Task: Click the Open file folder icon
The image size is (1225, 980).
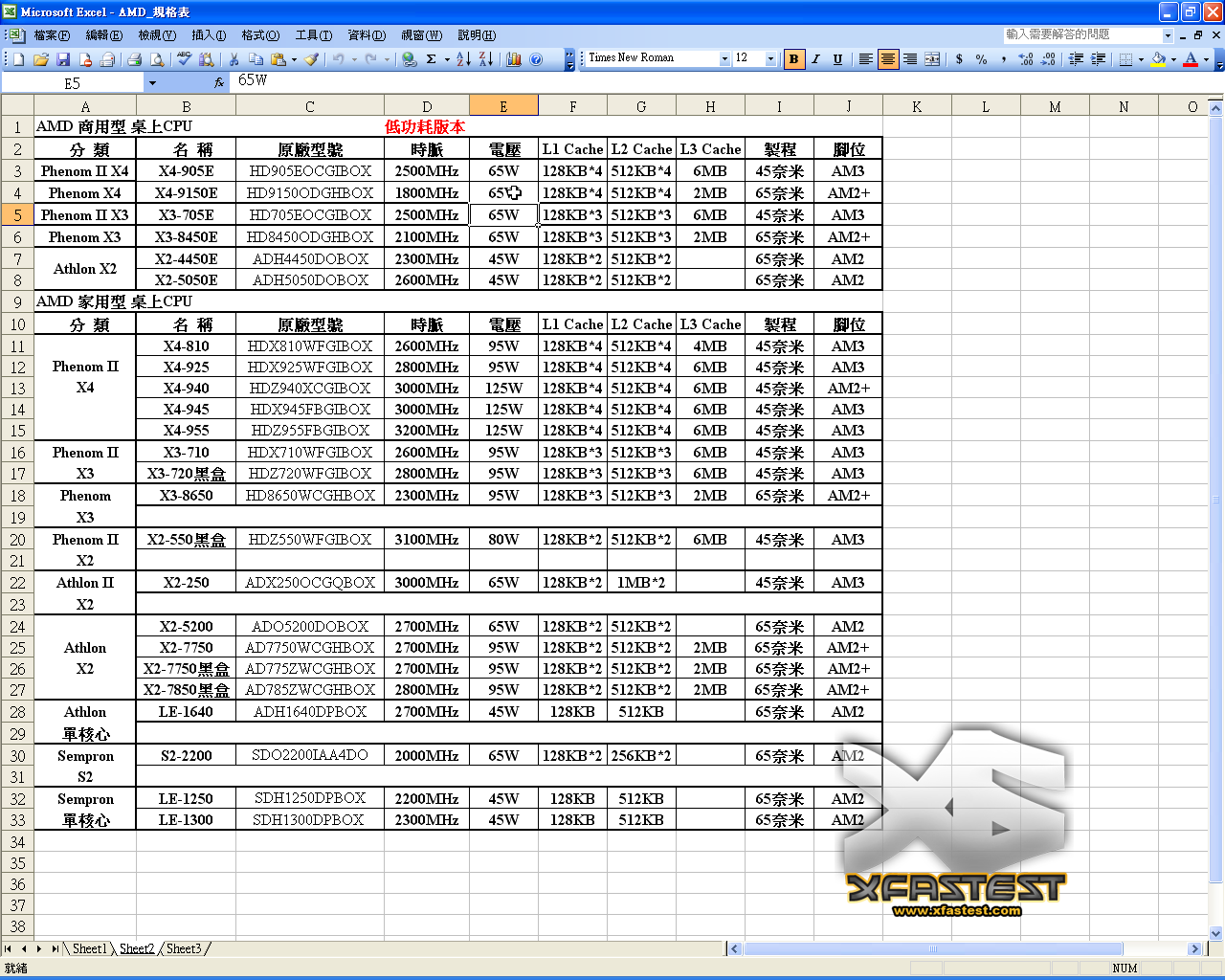Action: [x=41, y=59]
